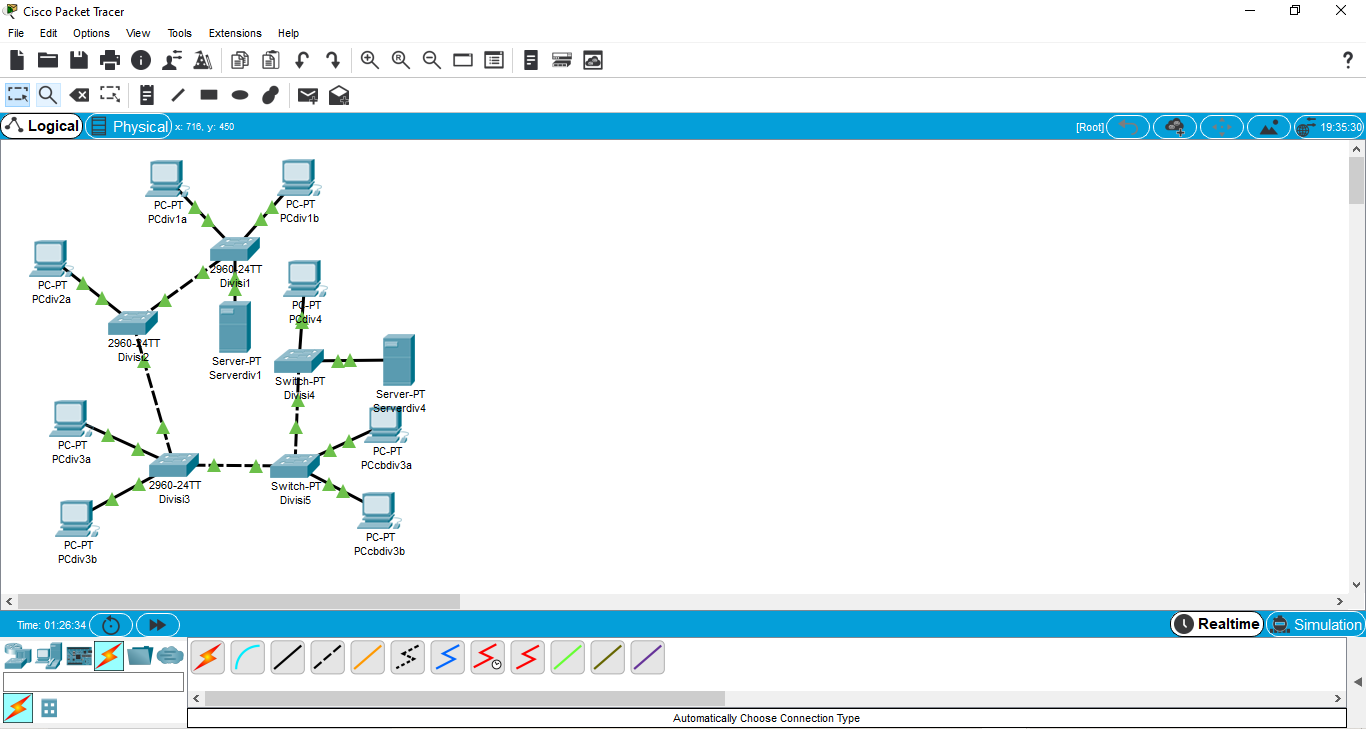Print the workspace with printer icon
This screenshot has width=1366, height=729.
coord(110,60)
